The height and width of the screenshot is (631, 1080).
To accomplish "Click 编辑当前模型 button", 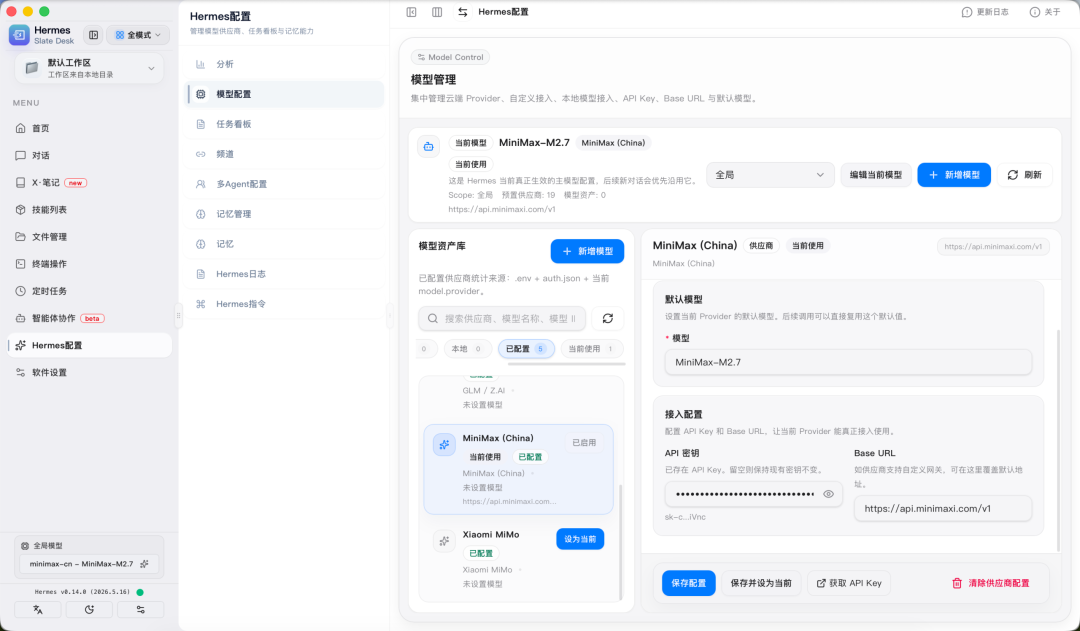I will [x=875, y=175].
